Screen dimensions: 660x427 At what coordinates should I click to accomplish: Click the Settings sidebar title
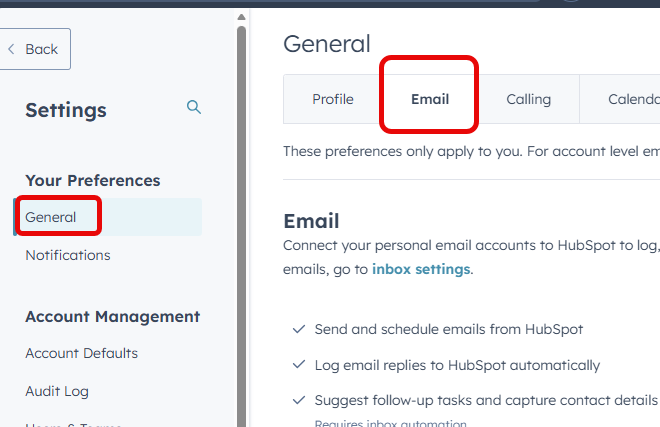coord(66,110)
